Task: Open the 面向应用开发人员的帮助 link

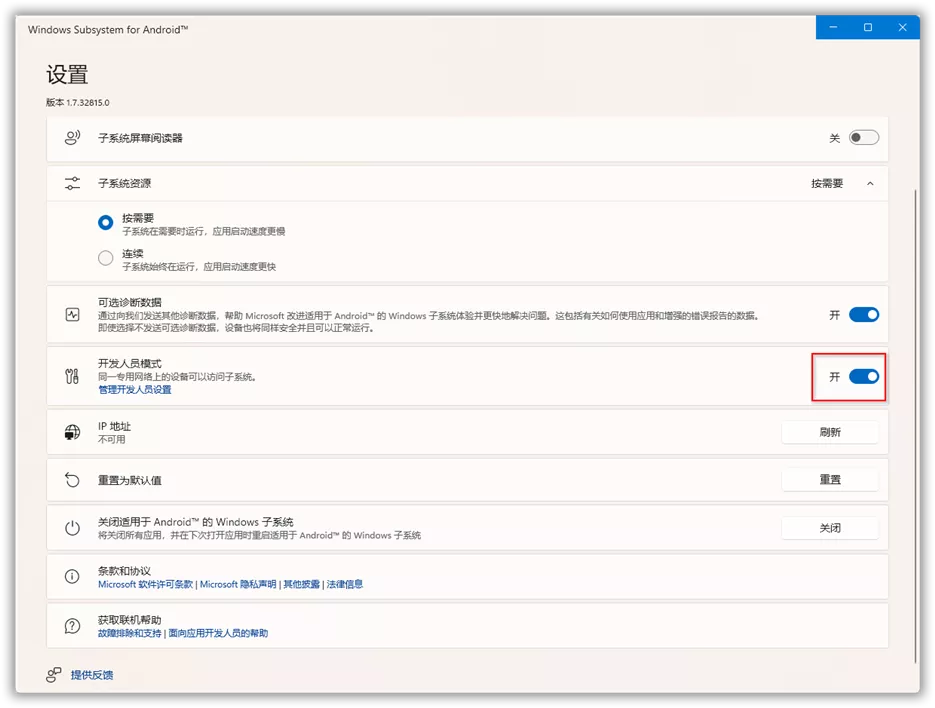Action: (x=218, y=633)
